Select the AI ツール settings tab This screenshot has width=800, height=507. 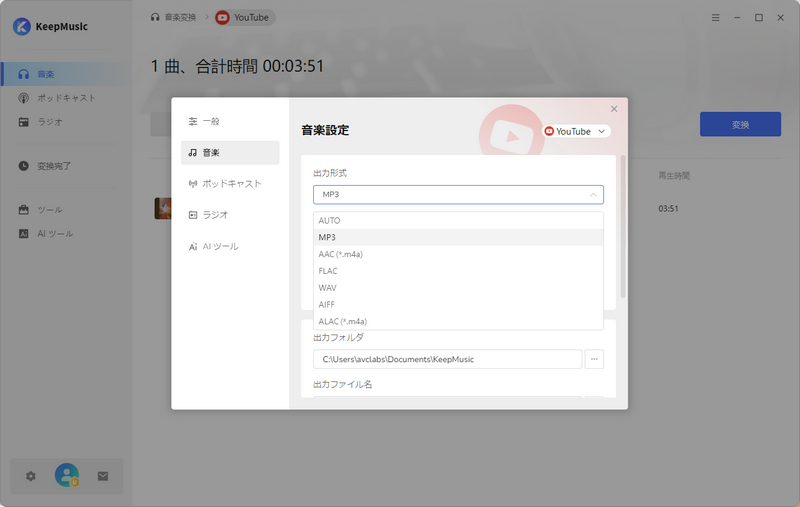[230, 246]
